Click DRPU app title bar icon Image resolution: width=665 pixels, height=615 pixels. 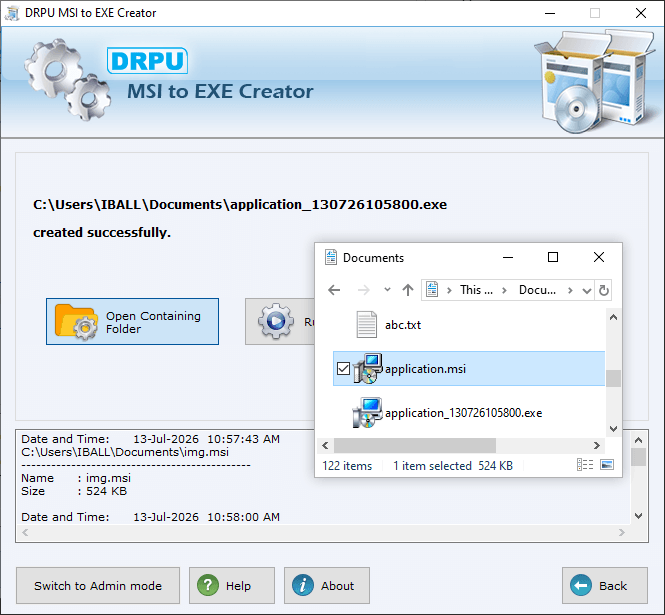tap(12, 13)
